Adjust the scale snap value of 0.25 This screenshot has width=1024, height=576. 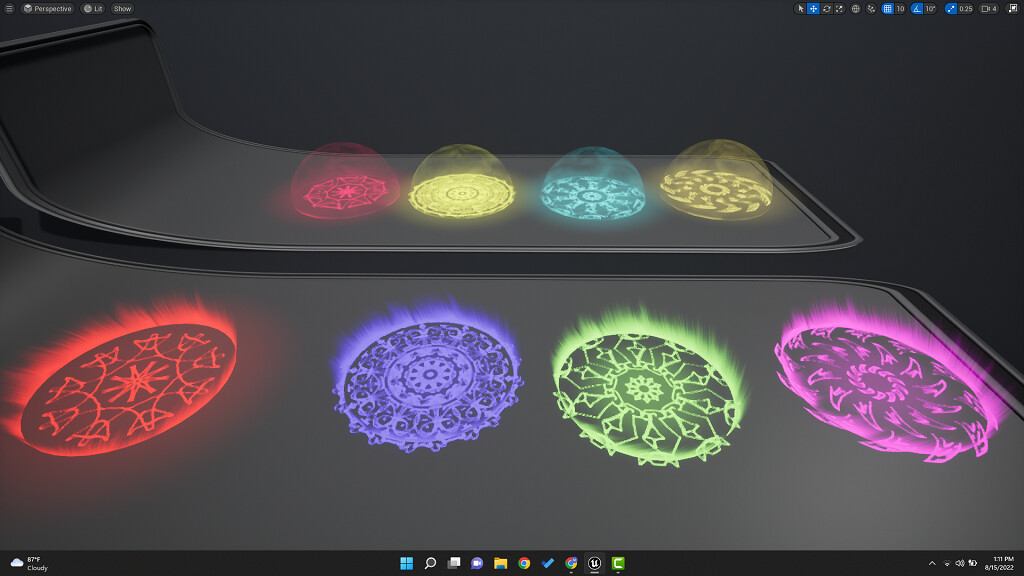pyautogui.click(x=966, y=9)
